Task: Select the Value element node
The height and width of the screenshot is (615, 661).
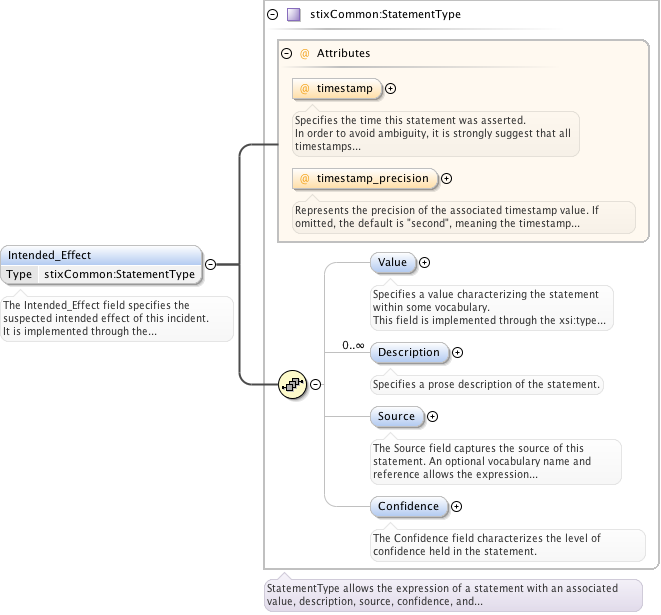Action: pos(392,262)
